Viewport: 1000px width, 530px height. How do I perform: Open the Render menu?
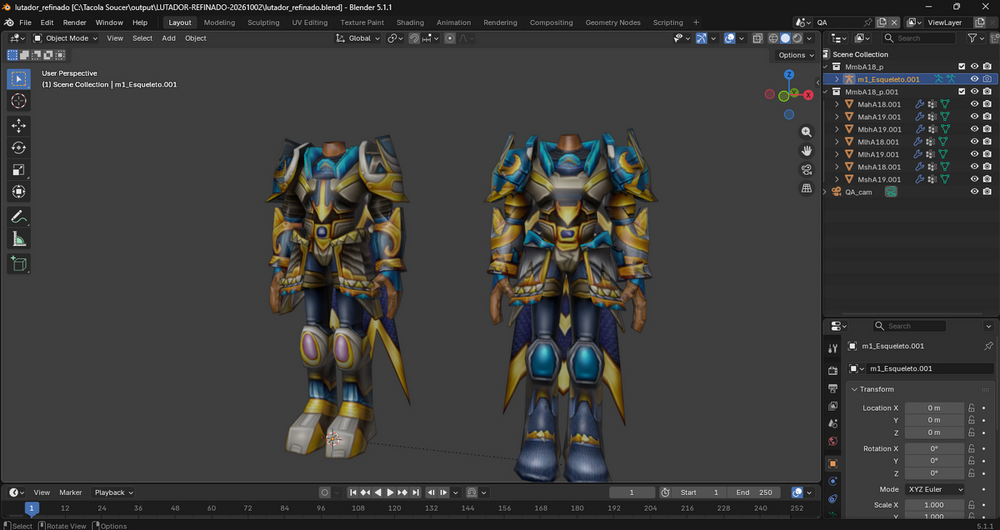75,22
